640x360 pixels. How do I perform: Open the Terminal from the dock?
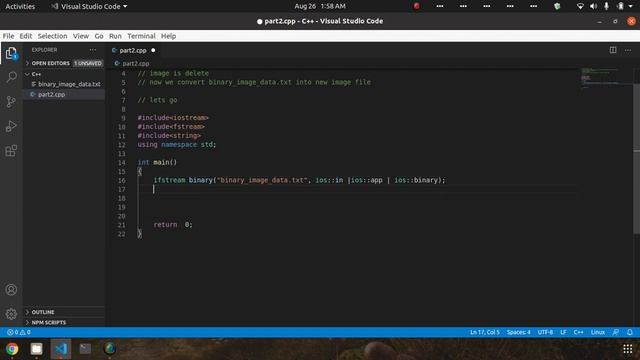click(85, 349)
